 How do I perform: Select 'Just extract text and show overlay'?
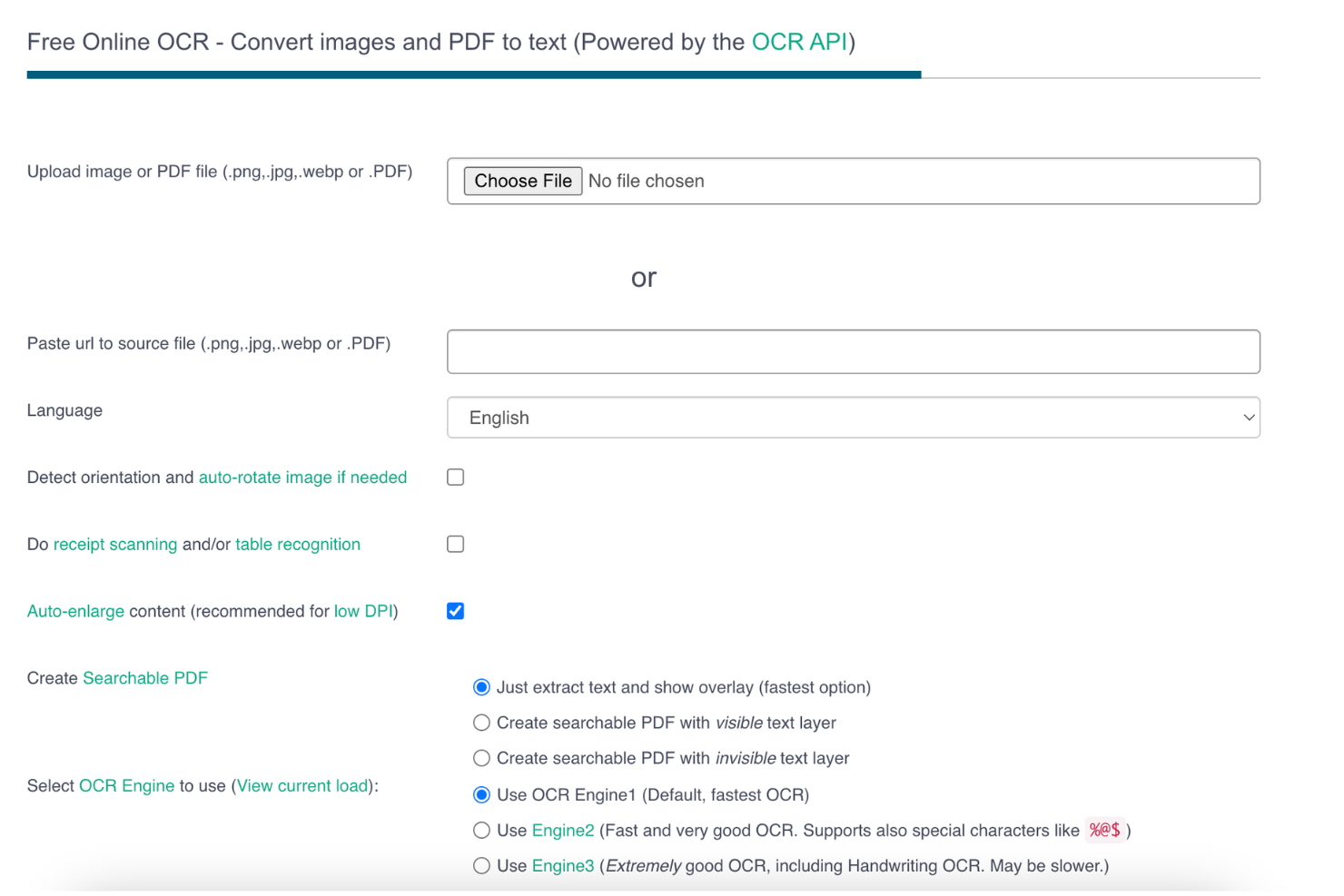481,687
